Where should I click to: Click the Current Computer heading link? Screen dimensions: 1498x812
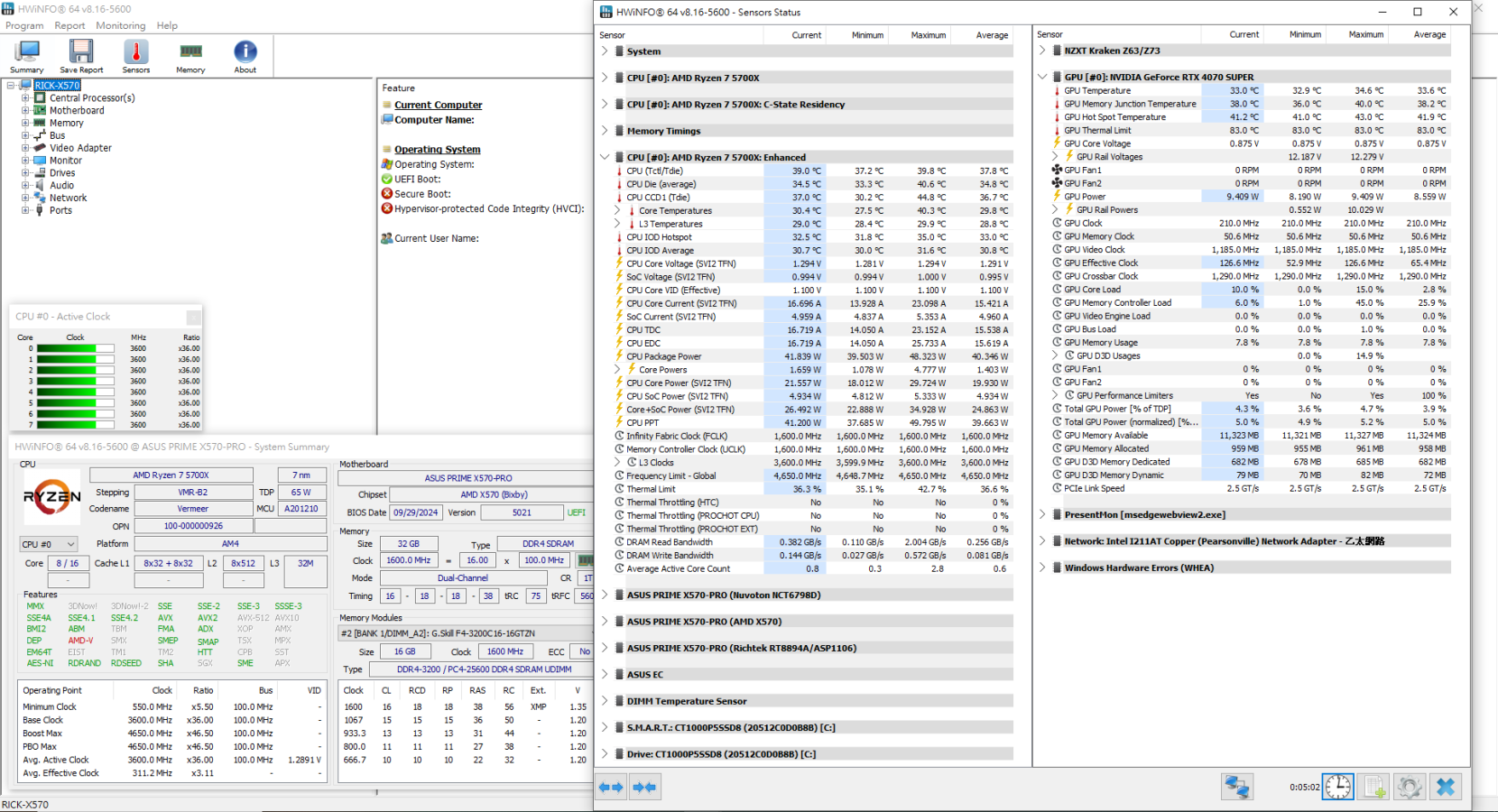[x=439, y=105]
